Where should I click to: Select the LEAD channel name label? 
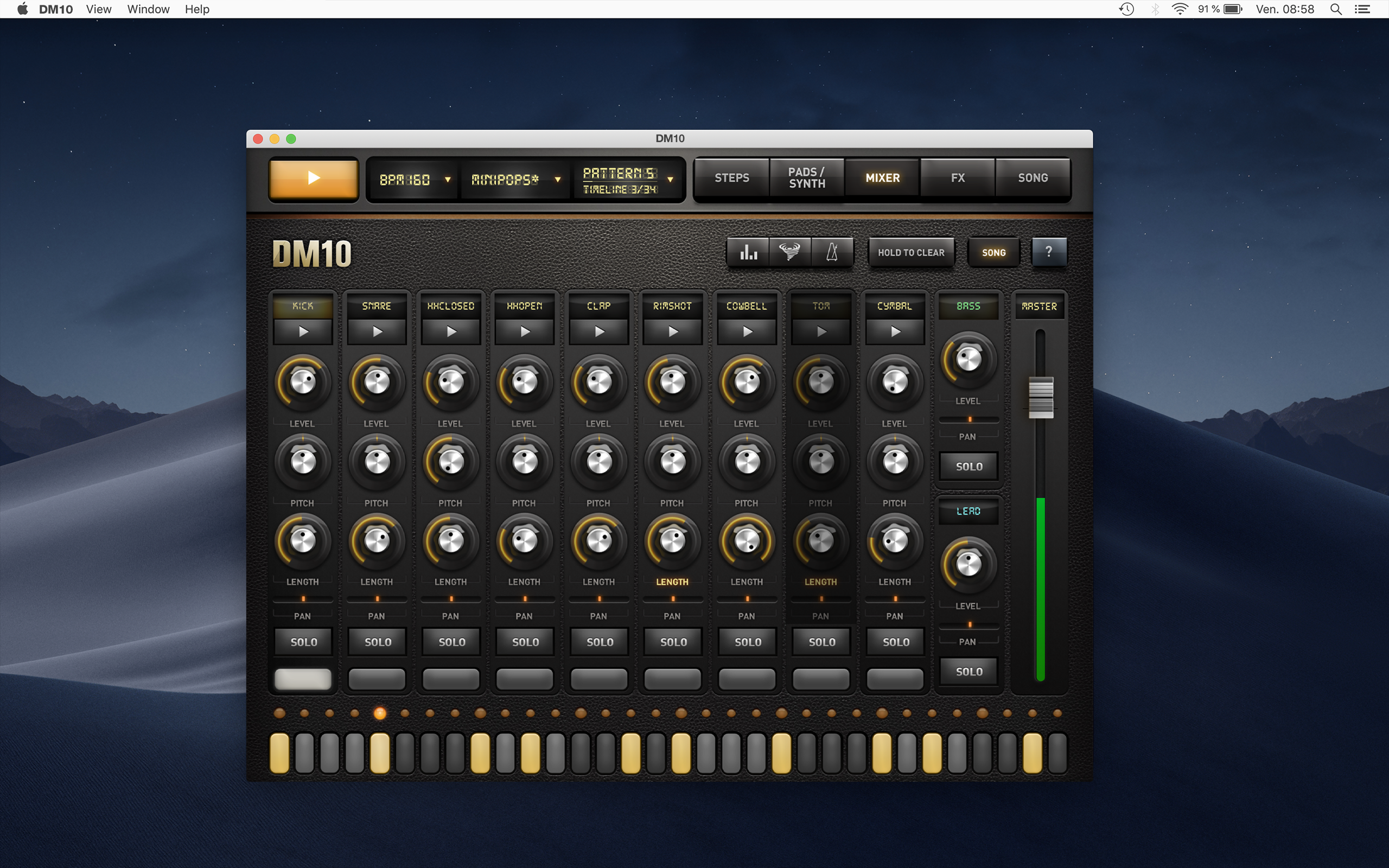(969, 511)
